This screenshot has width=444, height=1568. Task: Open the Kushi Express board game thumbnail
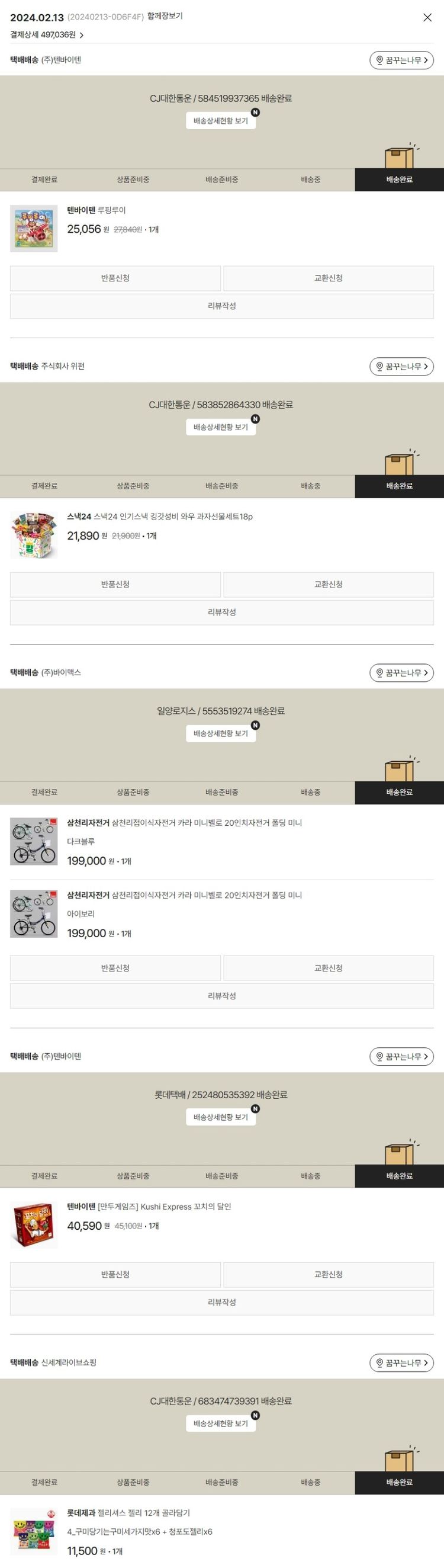pyautogui.click(x=34, y=1224)
